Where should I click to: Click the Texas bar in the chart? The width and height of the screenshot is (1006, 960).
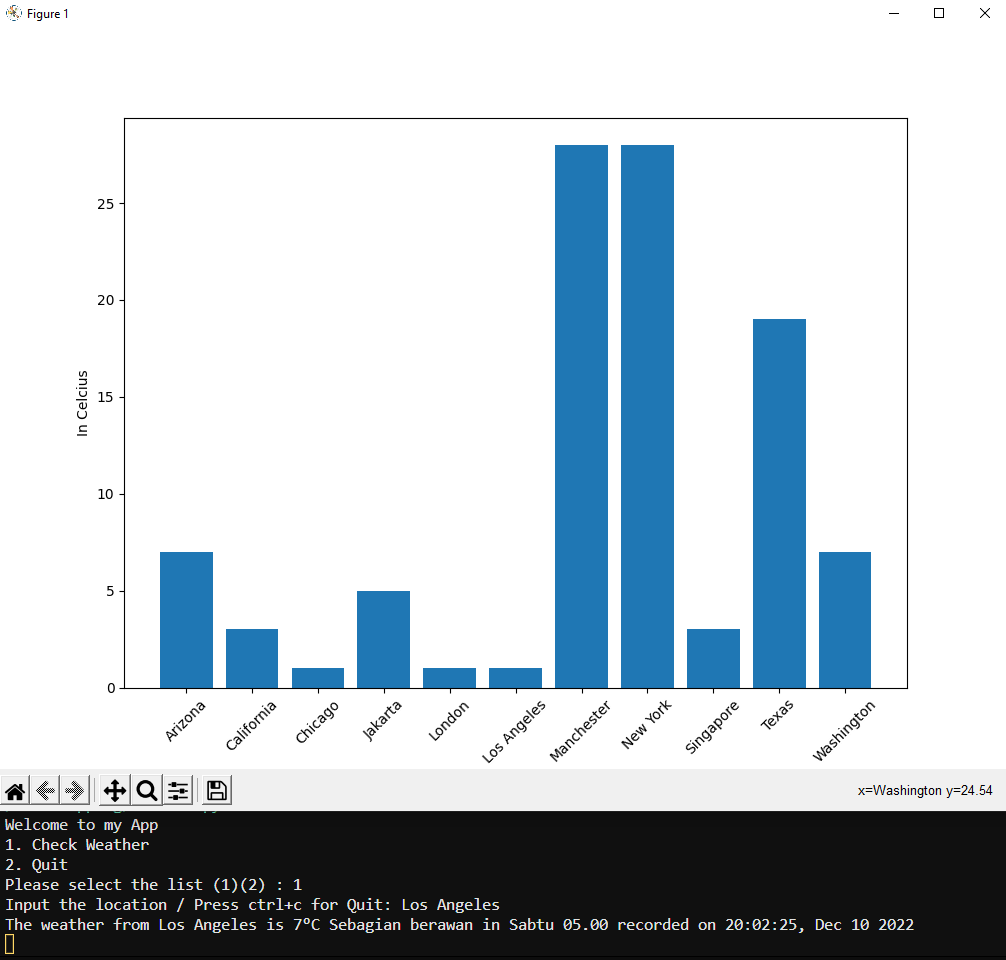click(x=779, y=500)
